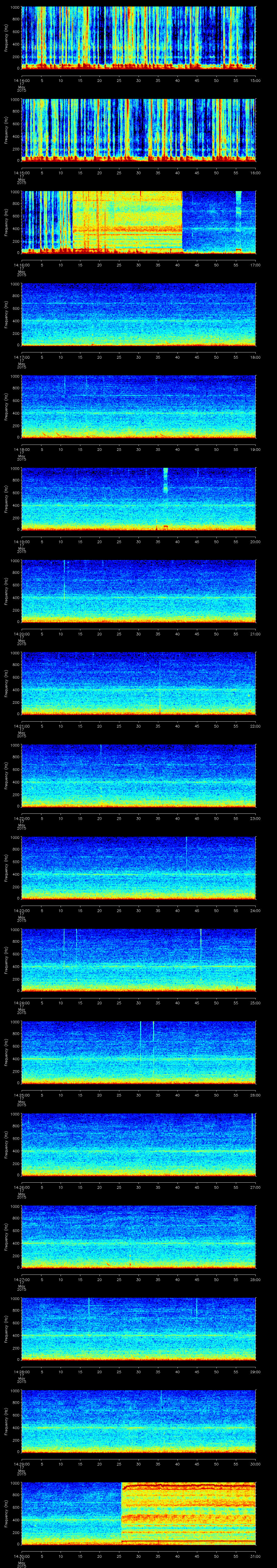Select the spectrogram panel starting at 14:17:00
This screenshot has width=277, height=1568.
point(138,314)
